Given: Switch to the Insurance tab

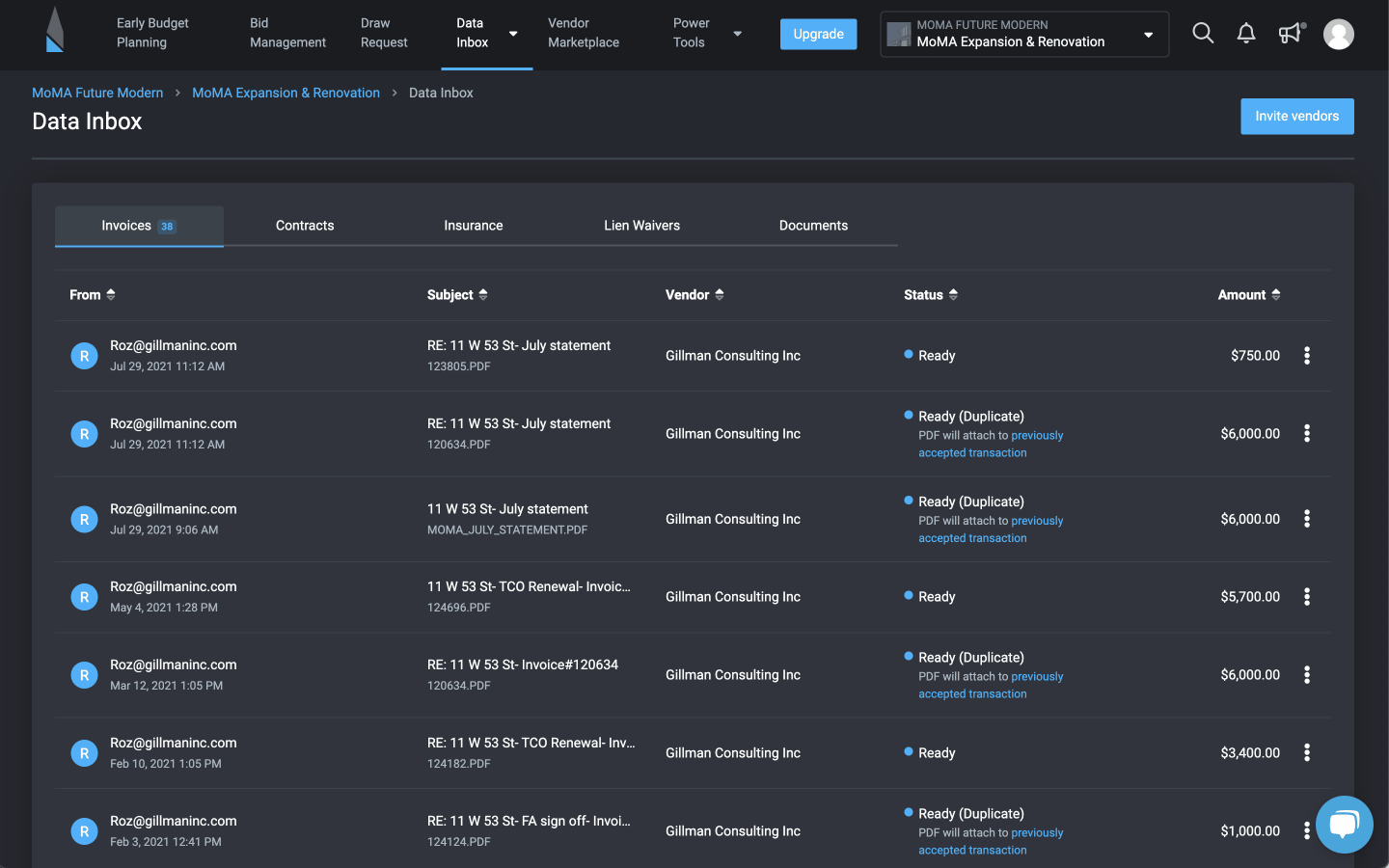Looking at the screenshot, I should click(x=474, y=226).
